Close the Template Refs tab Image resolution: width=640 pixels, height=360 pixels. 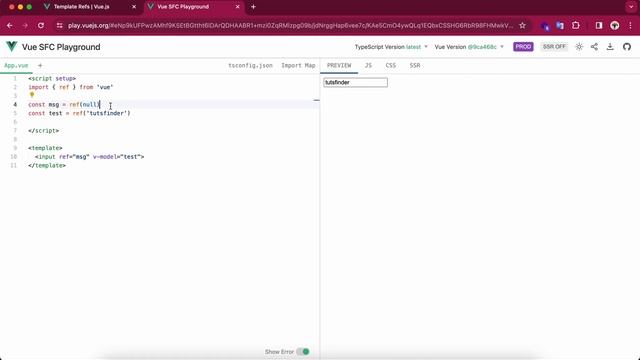[x=134, y=7]
